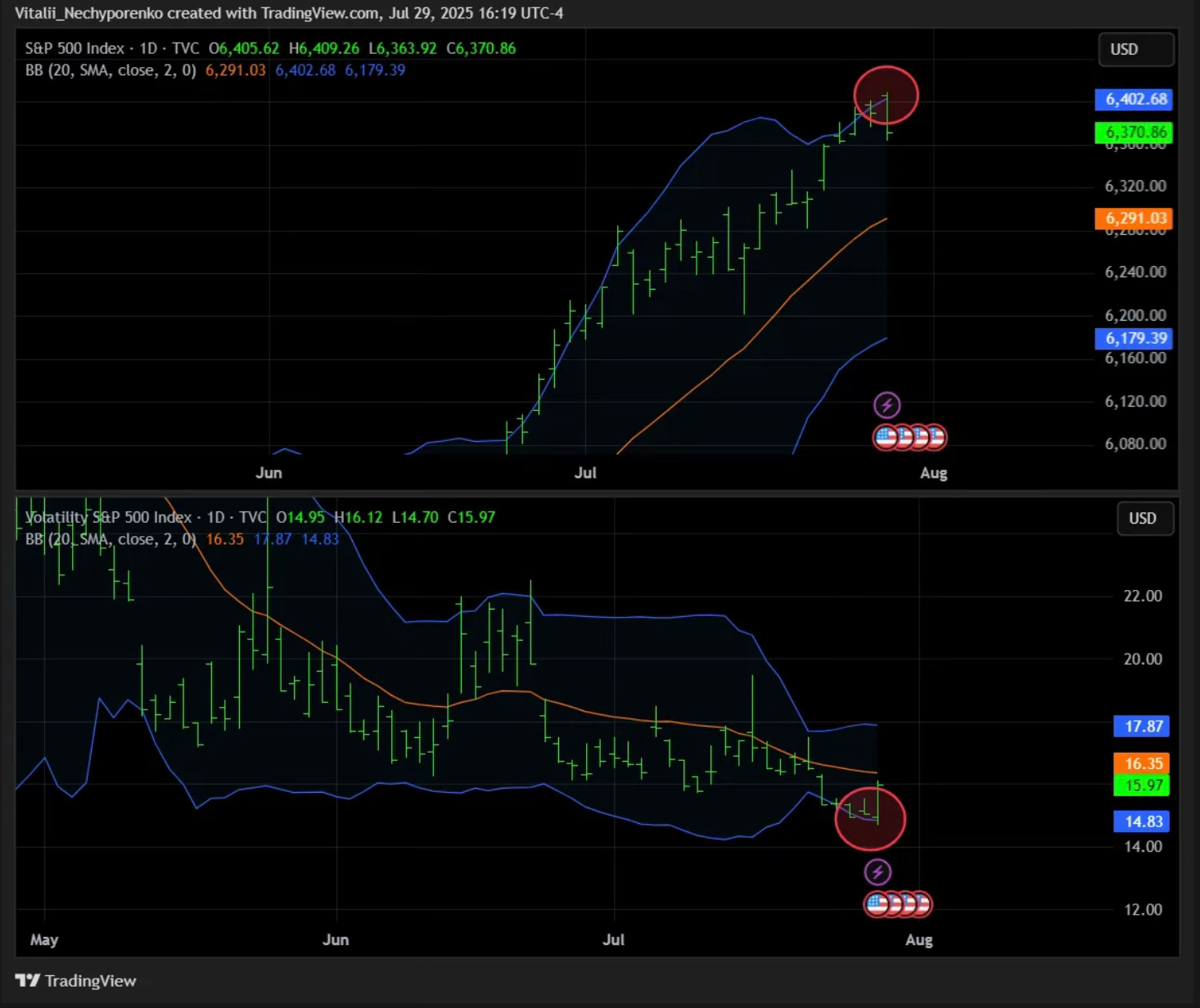The height and width of the screenshot is (1008, 1200).
Task: Click the orange 16.35 basis label on Volatility axis
Action: click(1143, 764)
